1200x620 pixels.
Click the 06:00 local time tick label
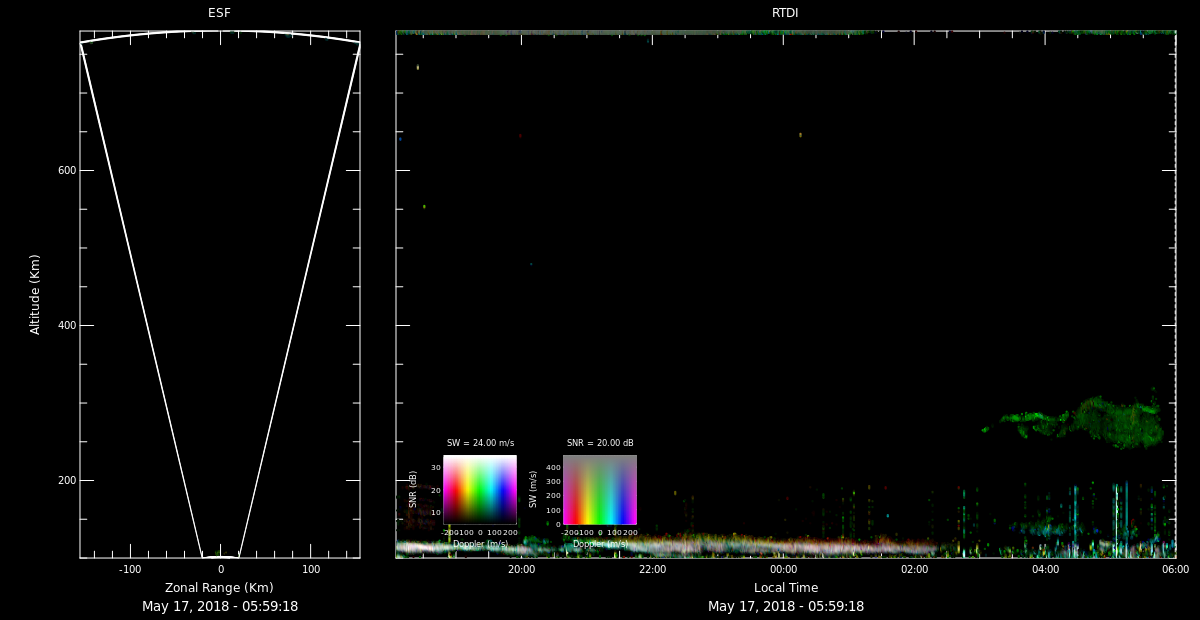click(1175, 569)
